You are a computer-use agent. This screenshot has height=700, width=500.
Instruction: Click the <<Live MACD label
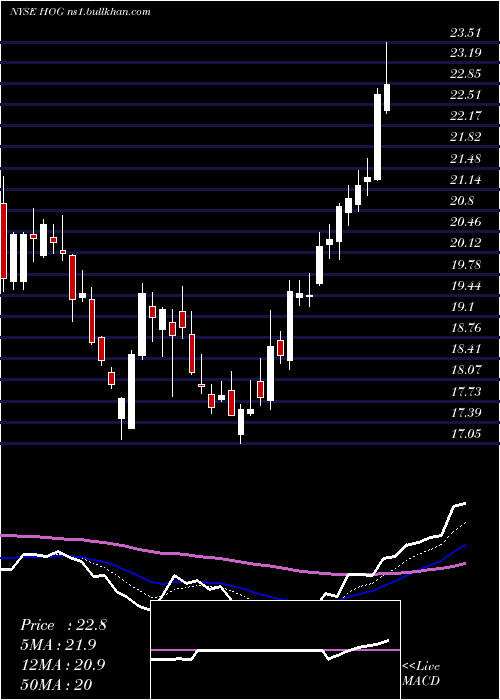[421, 674]
